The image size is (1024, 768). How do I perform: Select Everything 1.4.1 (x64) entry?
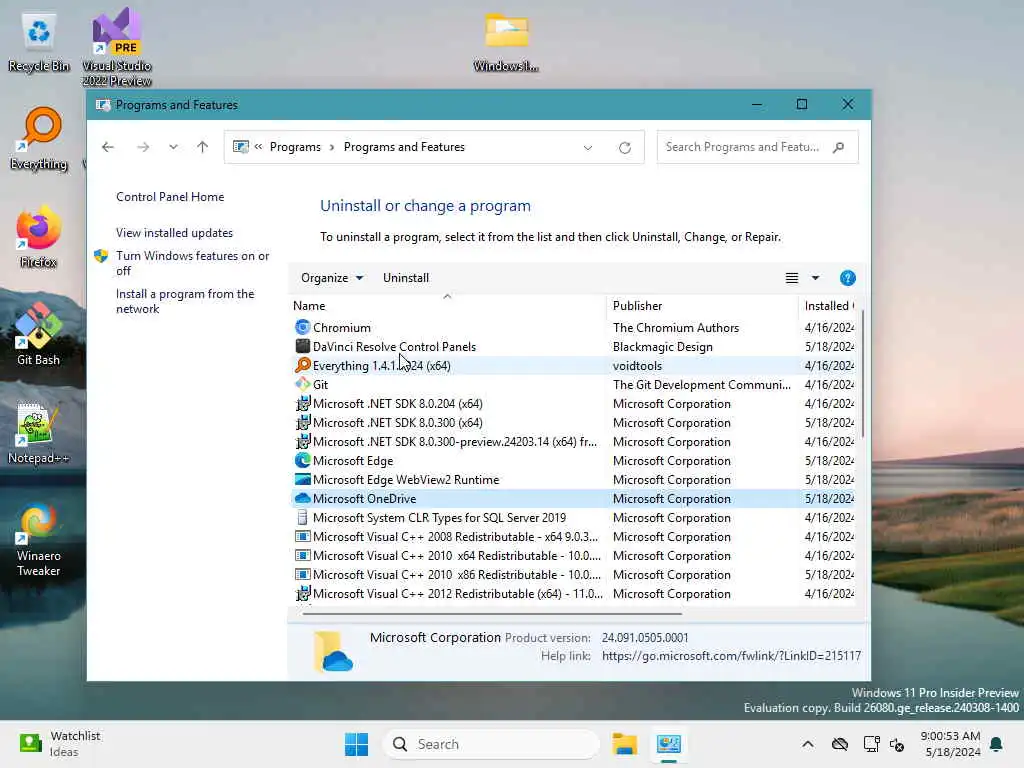tap(571, 366)
